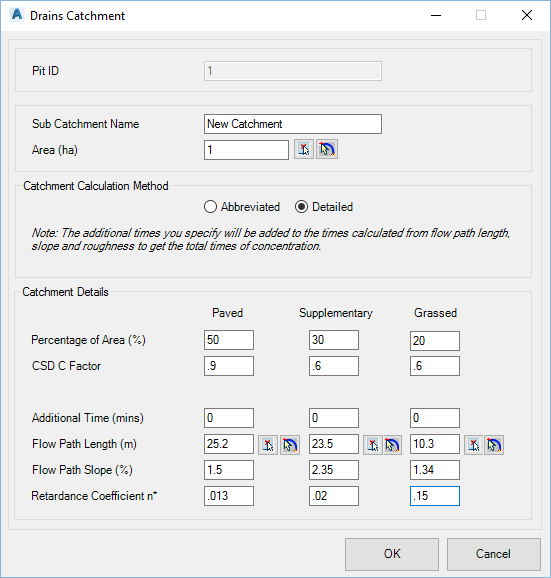This screenshot has height=578, width=551.
Task: Select the Abbreviated calculation method
Action: (x=242, y=207)
